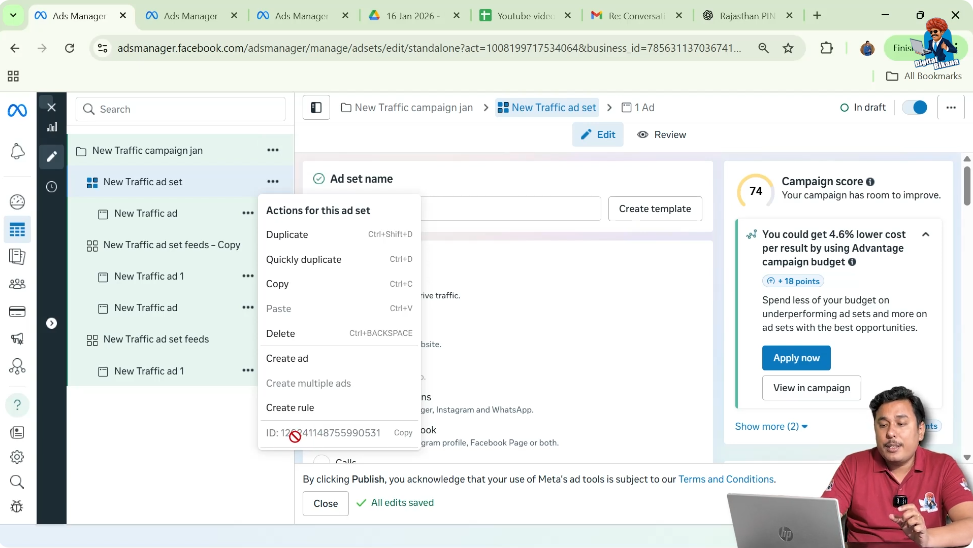Open the campaign score info icon
Viewport: 973px width, 548px height.
(870, 182)
